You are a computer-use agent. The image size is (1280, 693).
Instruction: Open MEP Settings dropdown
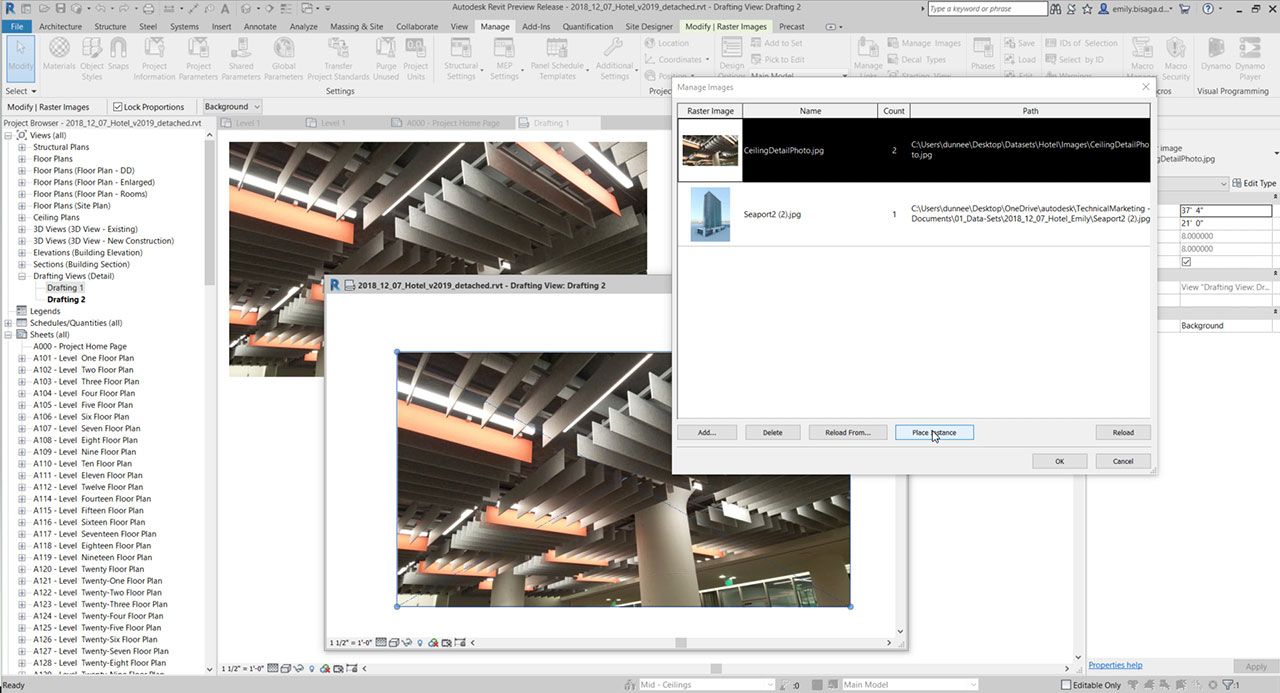[504, 57]
